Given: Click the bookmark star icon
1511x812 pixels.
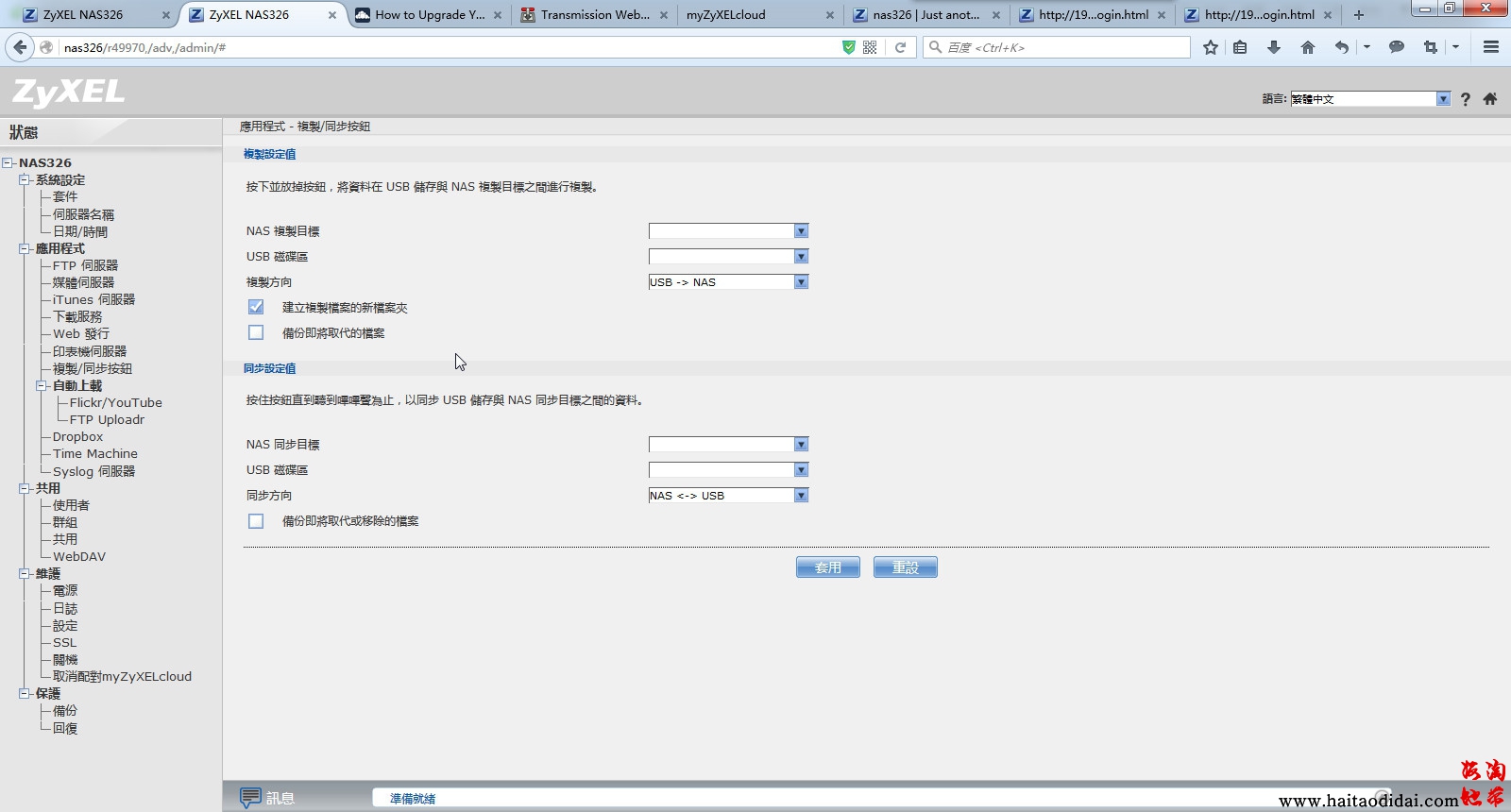Looking at the screenshot, I should tap(1211, 47).
